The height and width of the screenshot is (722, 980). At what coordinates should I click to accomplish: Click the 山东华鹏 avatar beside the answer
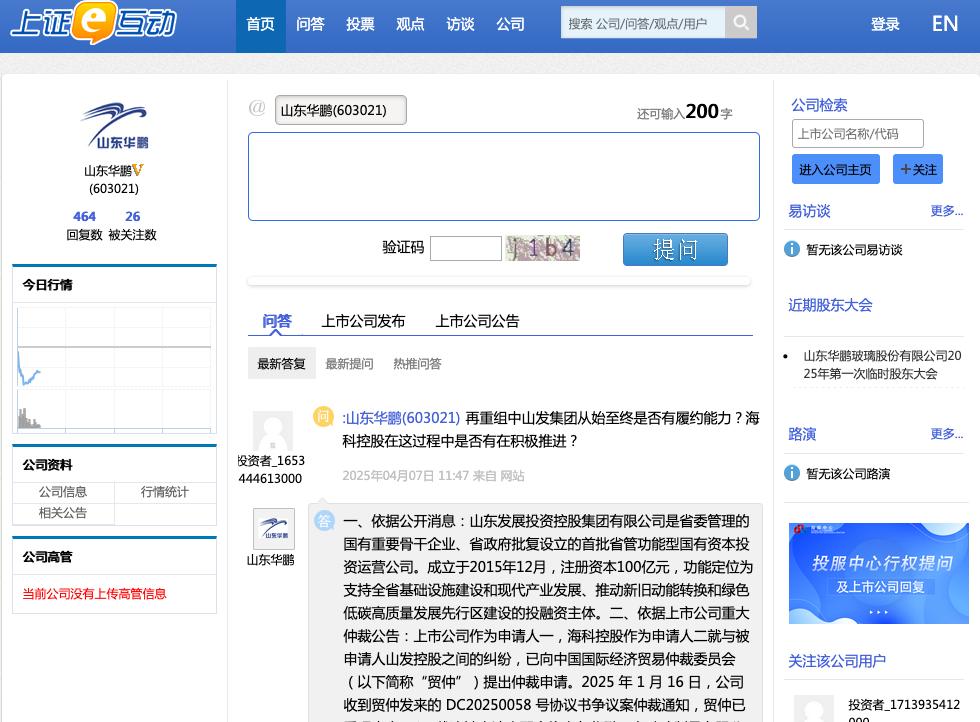pos(273,529)
